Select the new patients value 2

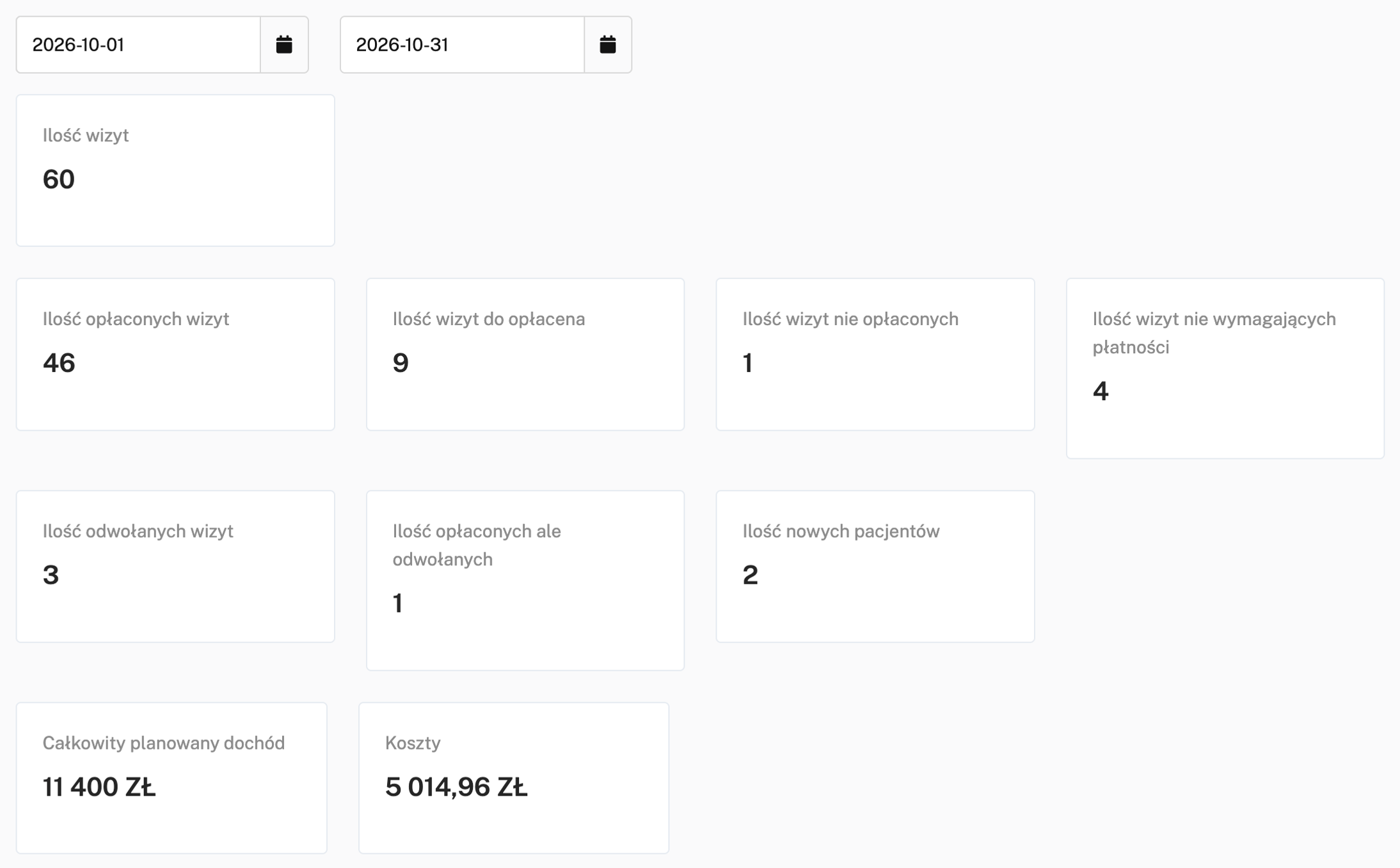tap(751, 575)
